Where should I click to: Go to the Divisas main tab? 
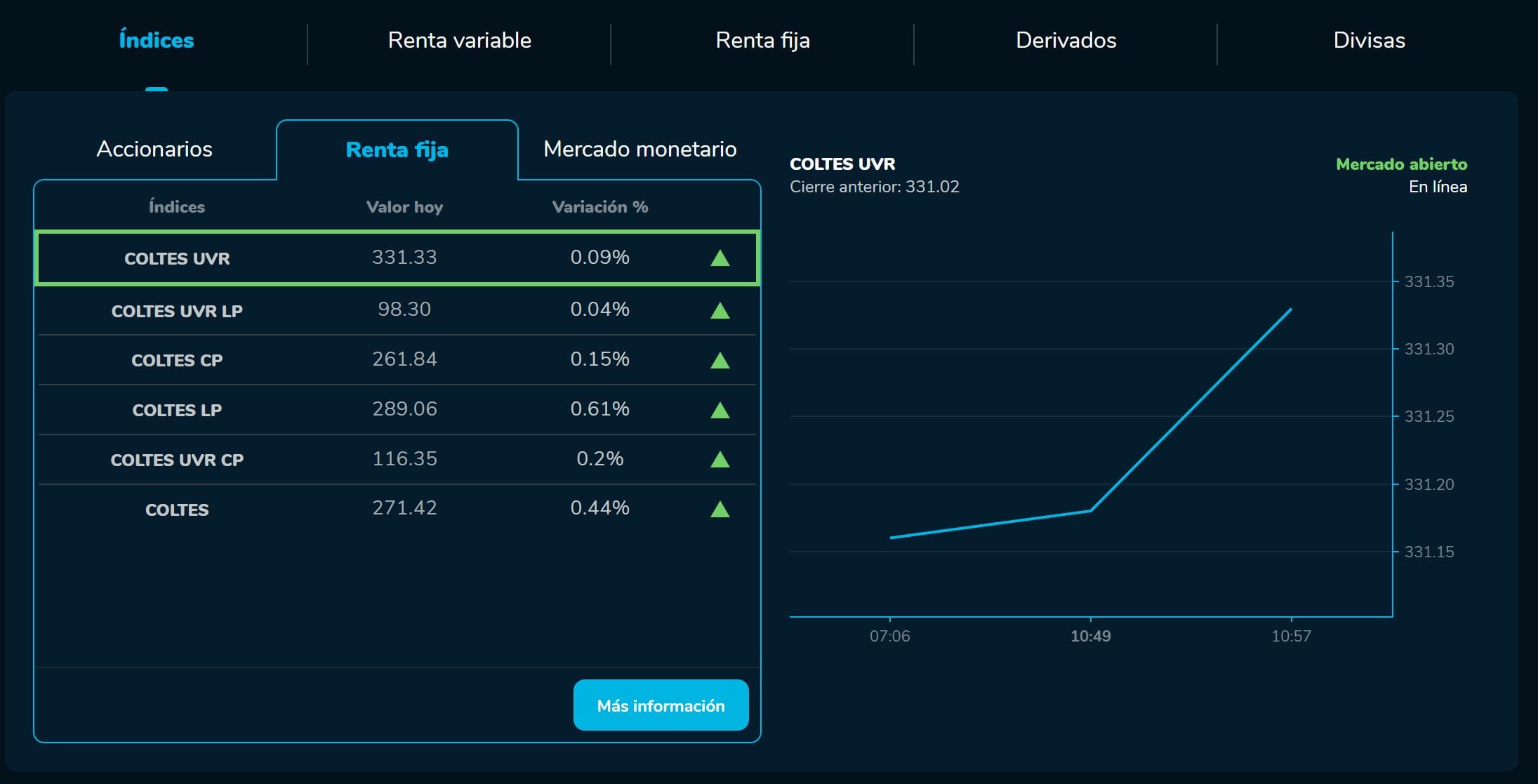pos(1369,40)
